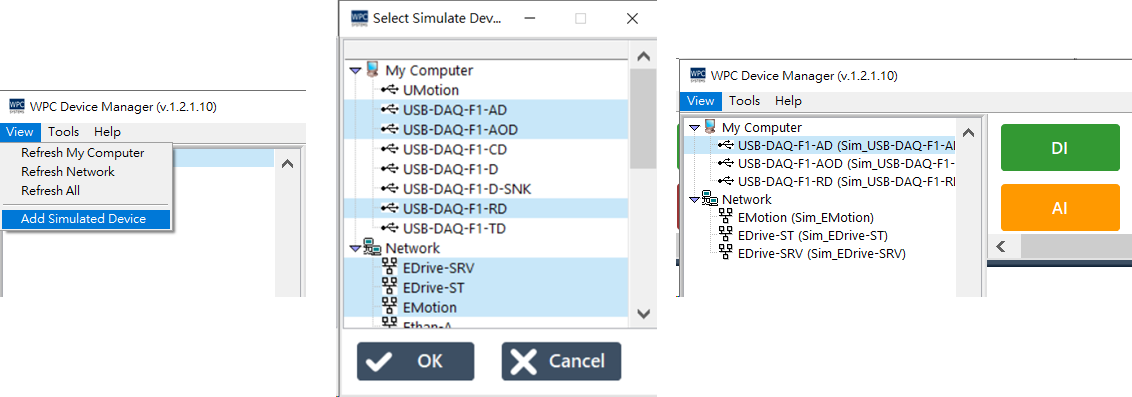
Task: Click scroll down arrow in simulate dialog
Action: [644, 313]
